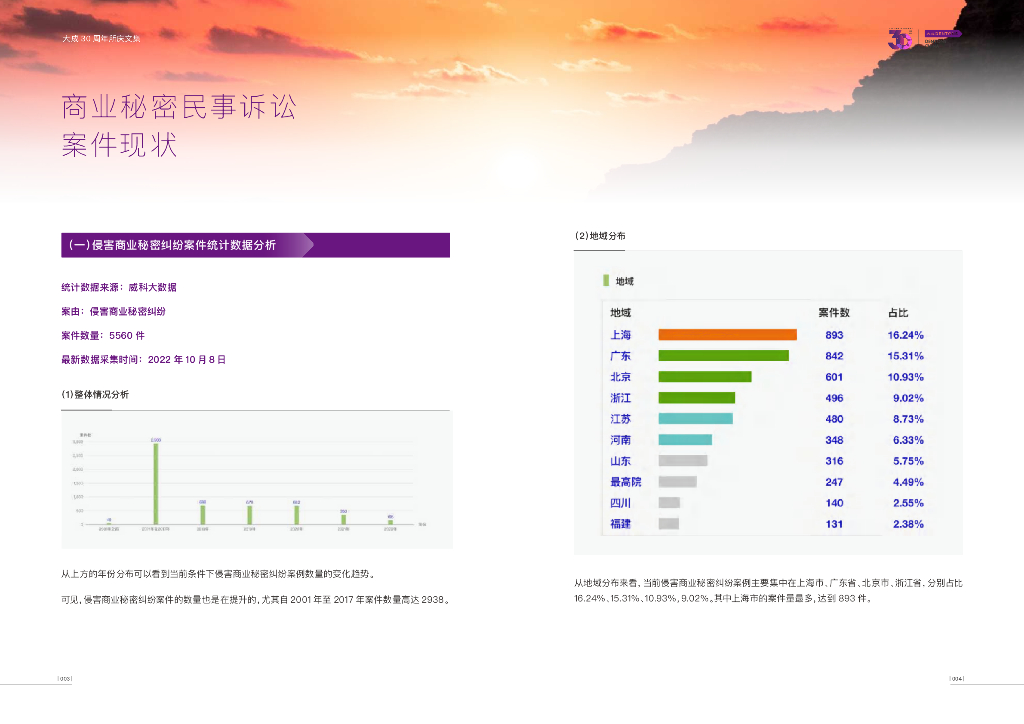Click the gray 山东 bar
Image resolution: width=1024 pixels, height=724 pixels.
[x=682, y=461]
